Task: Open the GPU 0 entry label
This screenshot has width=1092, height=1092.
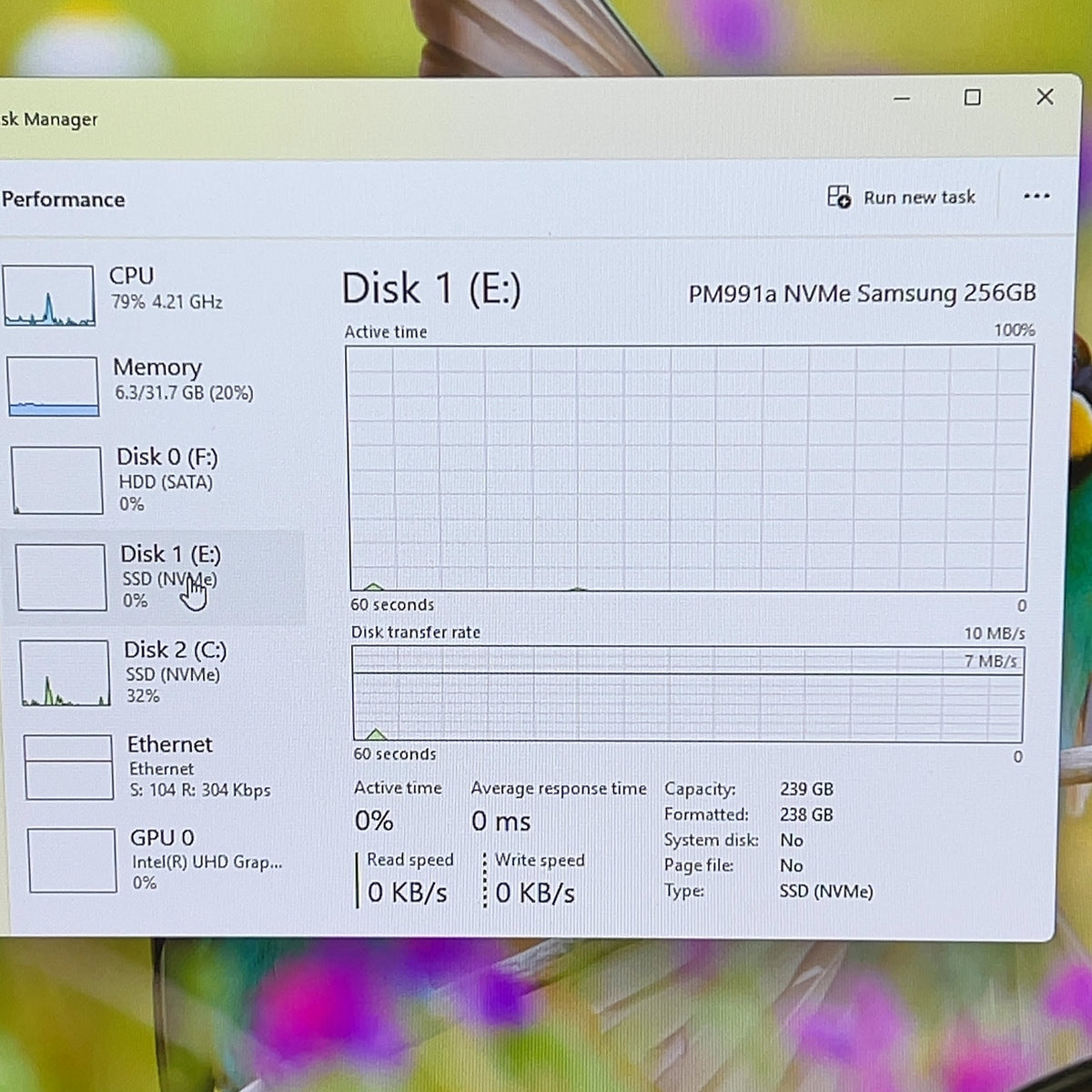Action: point(162,837)
